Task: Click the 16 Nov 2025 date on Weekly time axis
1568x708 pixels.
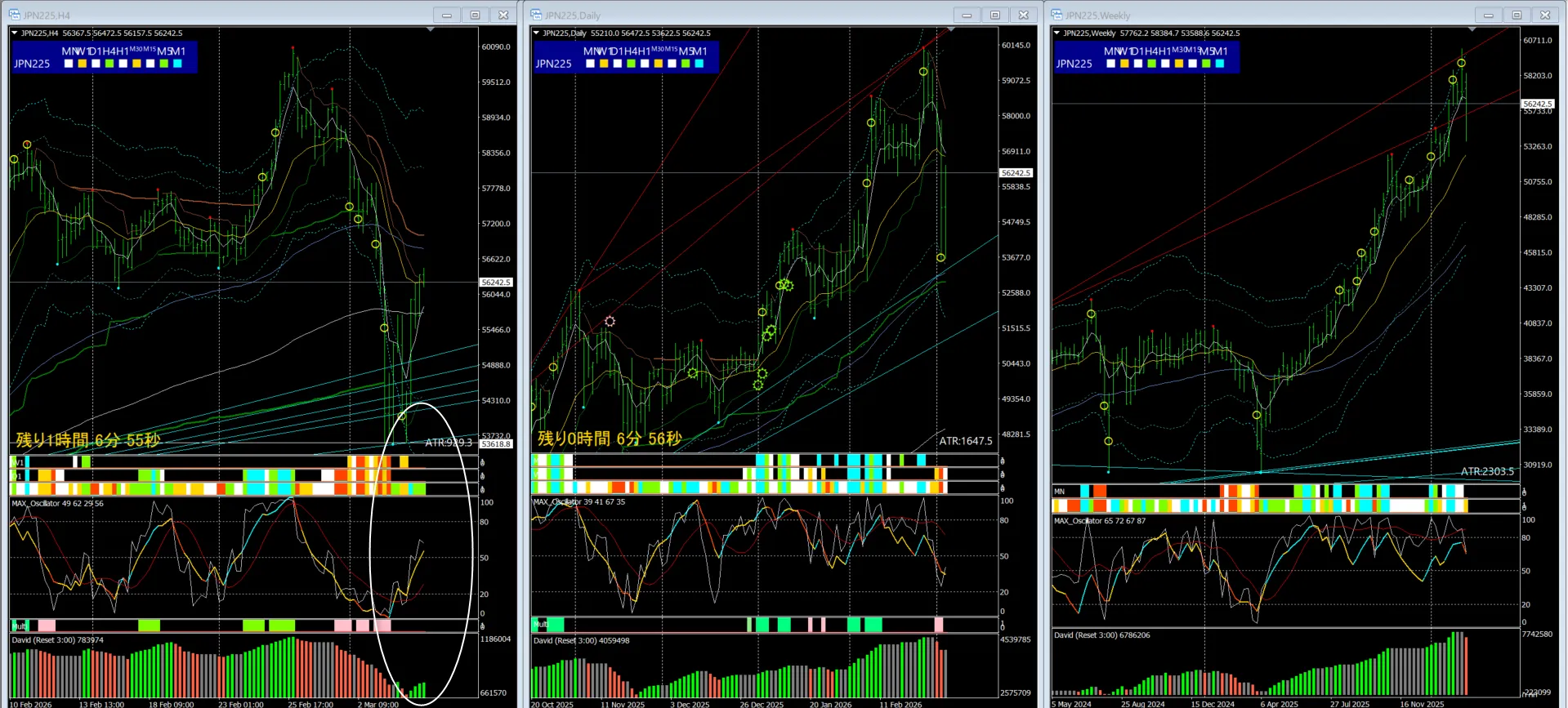Action: pos(1422,704)
